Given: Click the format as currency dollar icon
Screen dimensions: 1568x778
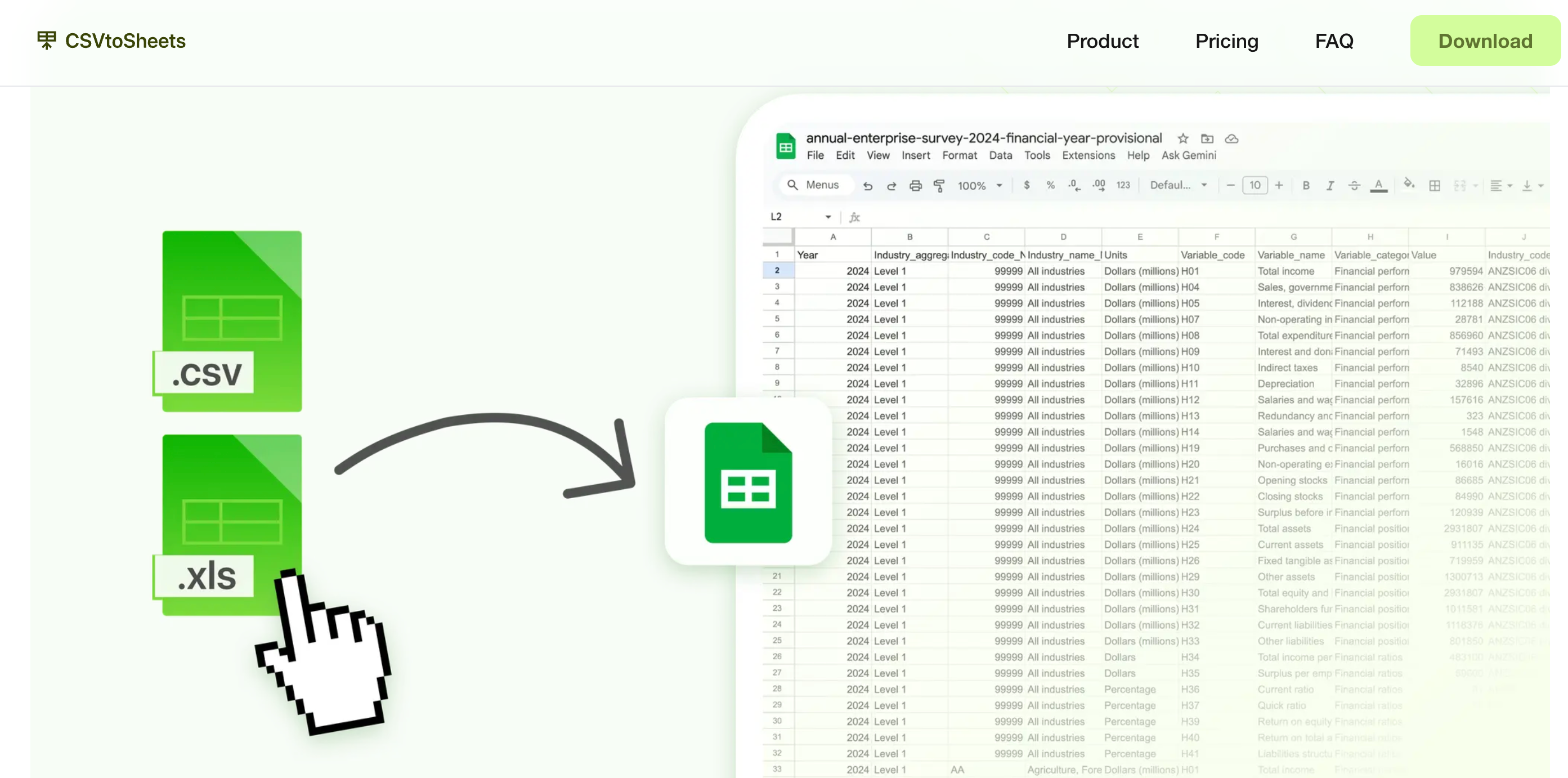Looking at the screenshot, I should tap(1026, 185).
